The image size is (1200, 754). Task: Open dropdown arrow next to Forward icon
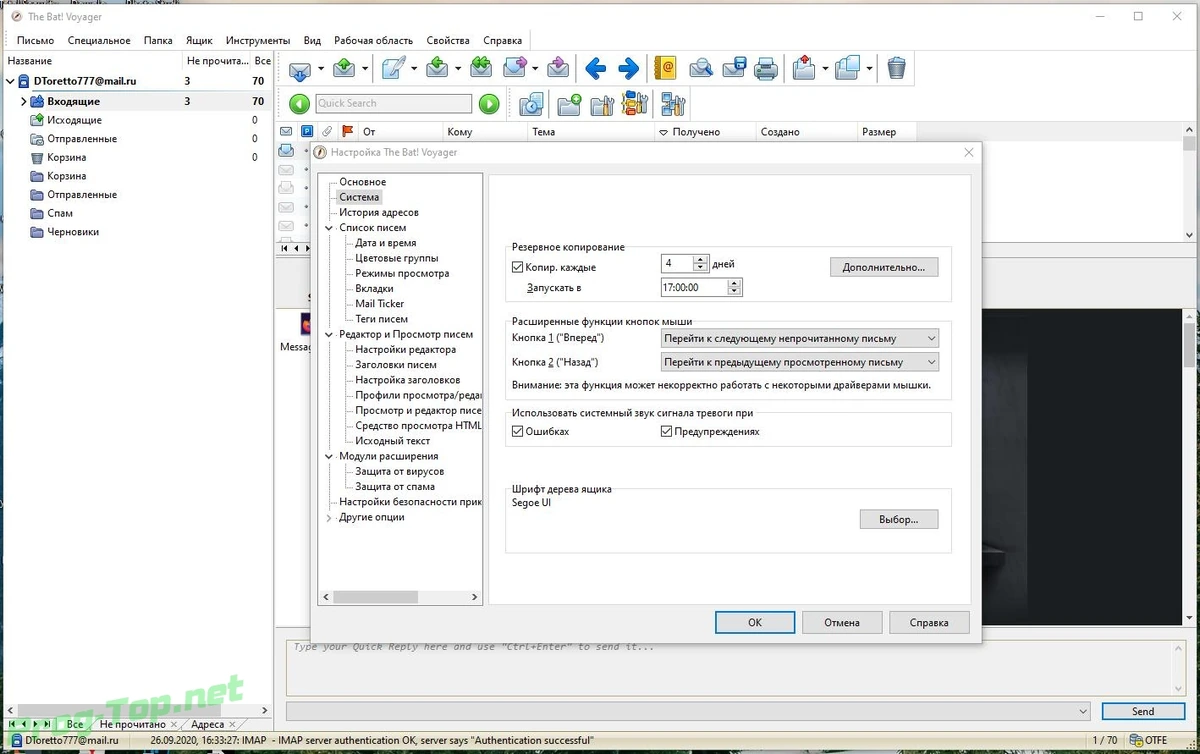(536, 69)
